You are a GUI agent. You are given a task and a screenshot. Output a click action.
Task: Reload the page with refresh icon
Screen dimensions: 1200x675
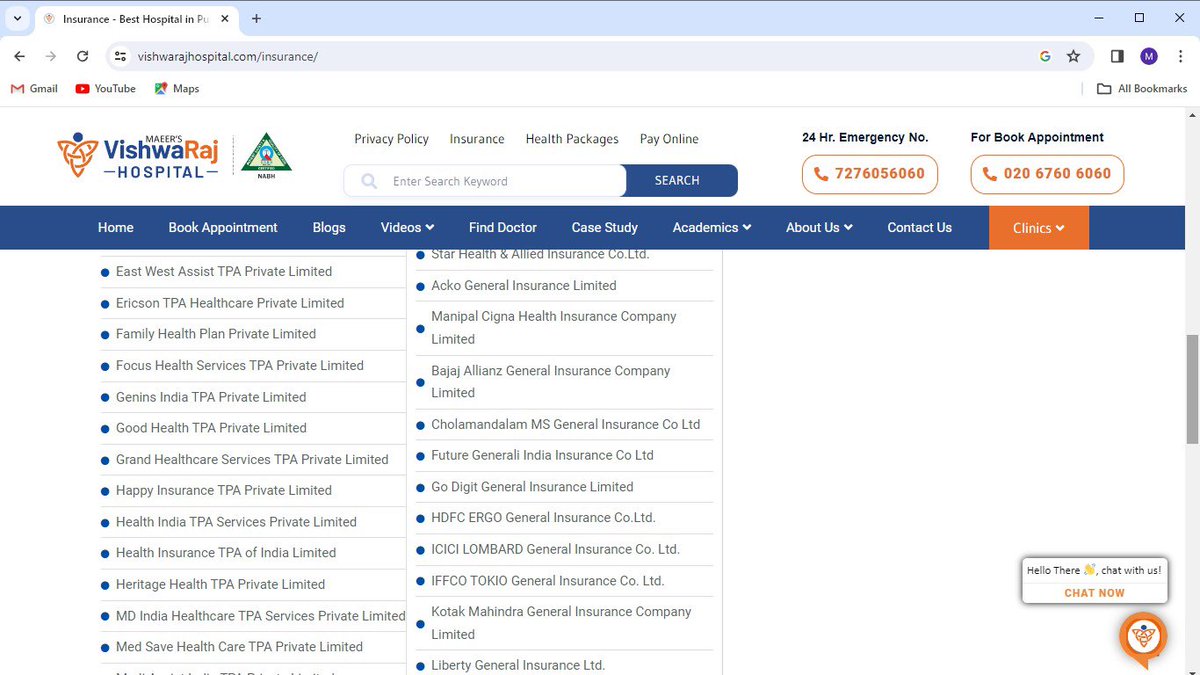83,56
